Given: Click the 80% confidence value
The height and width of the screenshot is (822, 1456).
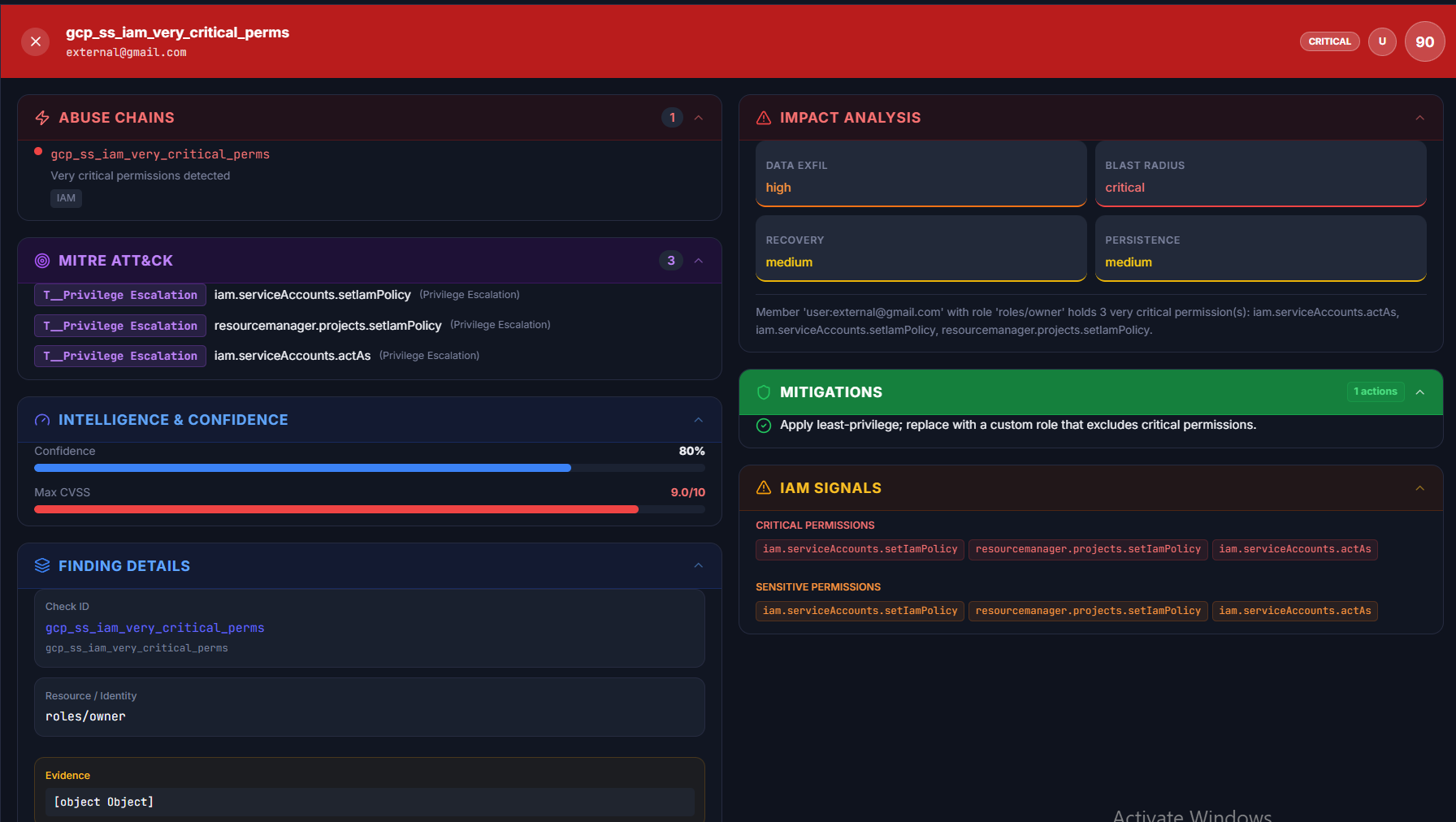Looking at the screenshot, I should pos(691,451).
